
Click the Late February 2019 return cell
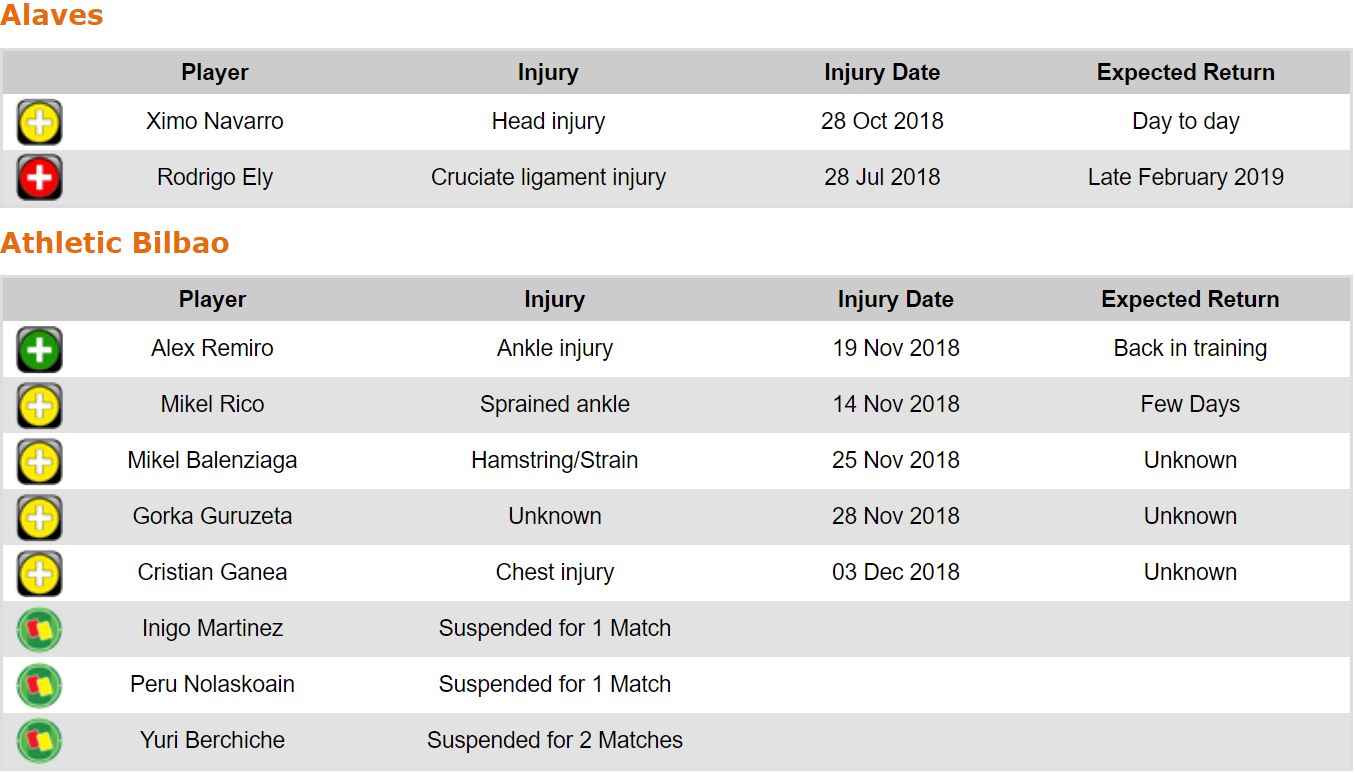pos(1185,178)
